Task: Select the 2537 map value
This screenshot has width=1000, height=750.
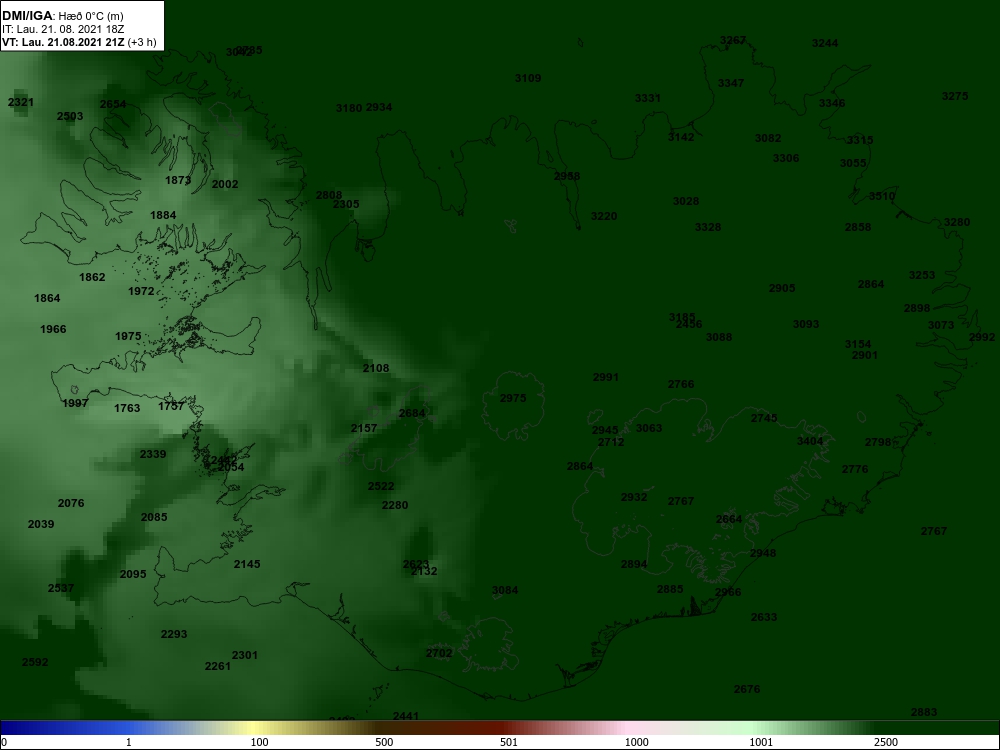Action: click(x=61, y=589)
